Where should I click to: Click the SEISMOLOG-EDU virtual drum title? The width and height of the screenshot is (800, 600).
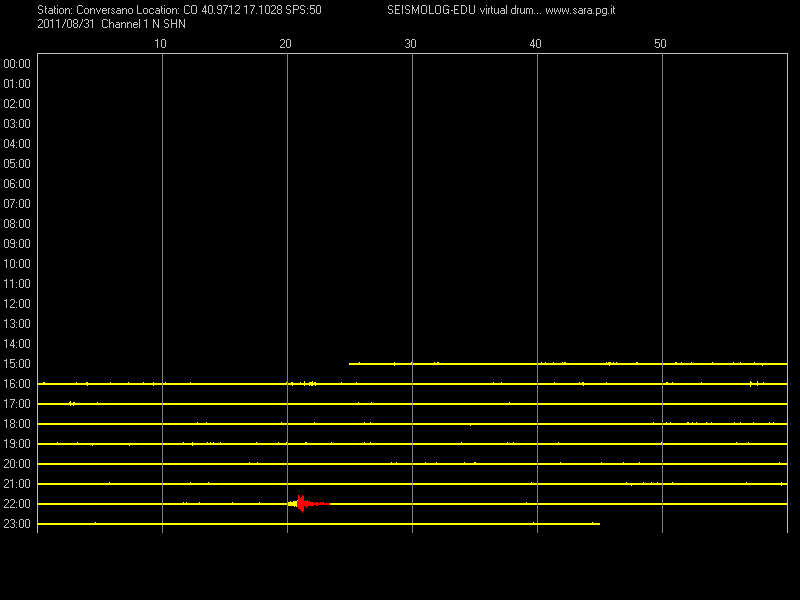pos(464,10)
